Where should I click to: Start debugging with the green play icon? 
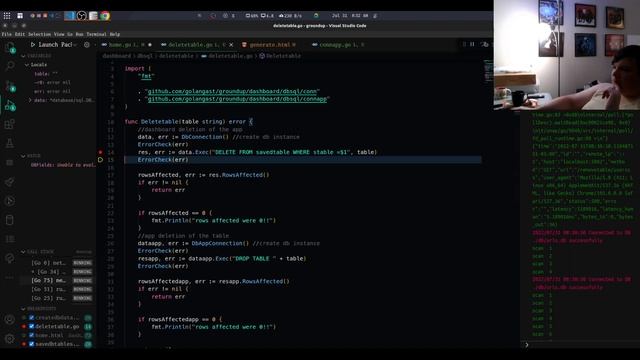tap(33, 44)
